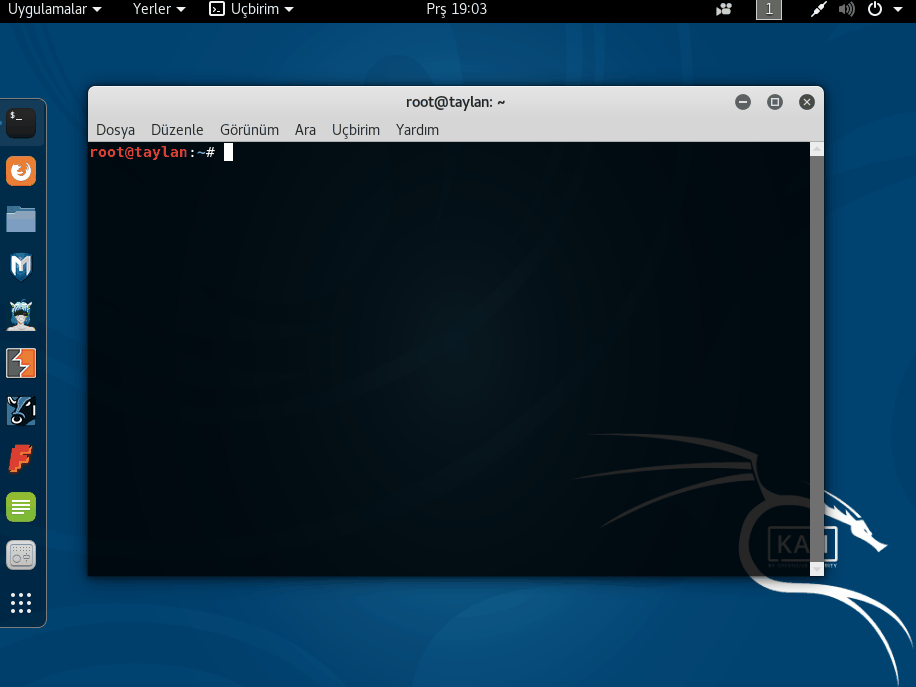Open the green notes app icon

(x=21, y=507)
